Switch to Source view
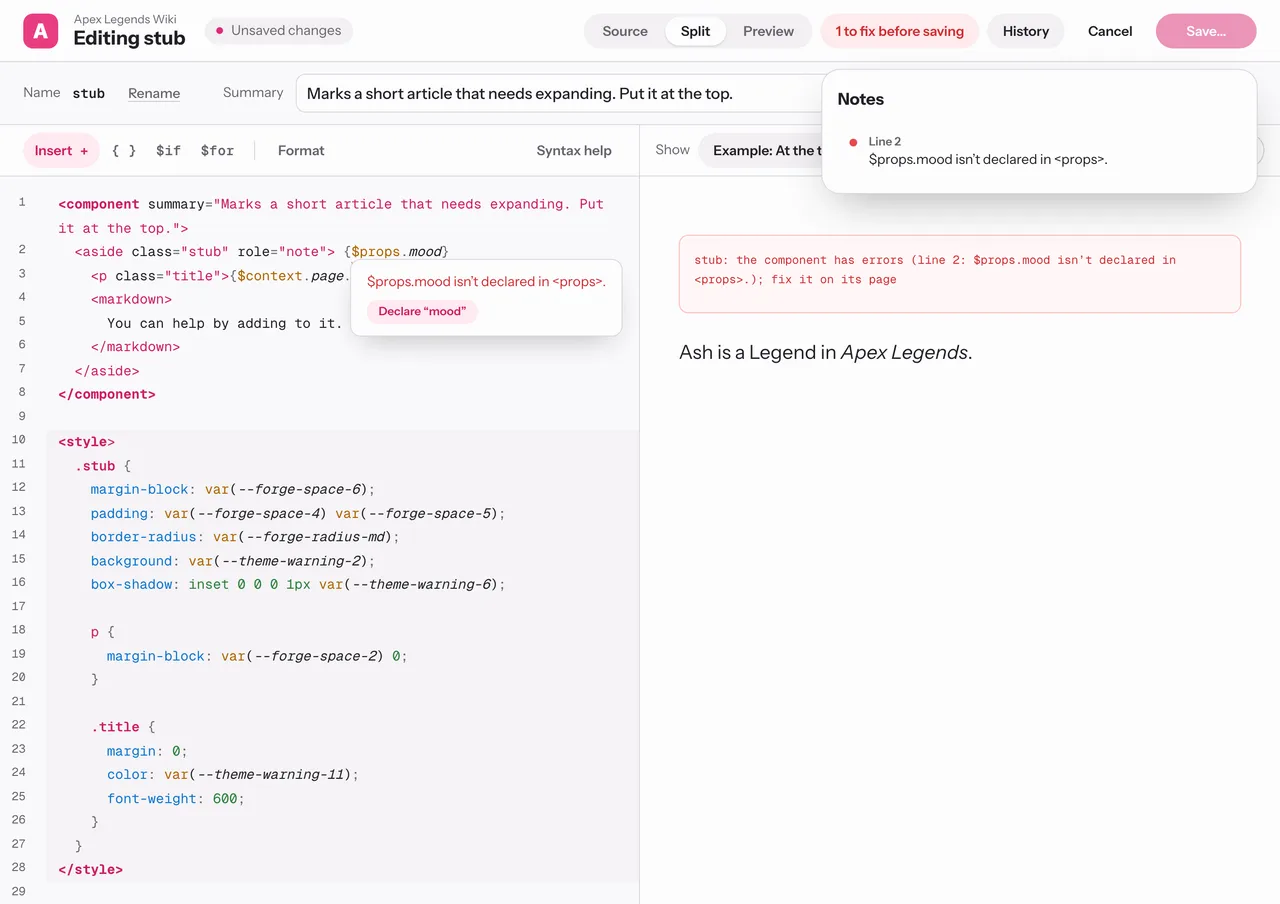Image resolution: width=1280 pixels, height=904 pixels. [625, 31]
